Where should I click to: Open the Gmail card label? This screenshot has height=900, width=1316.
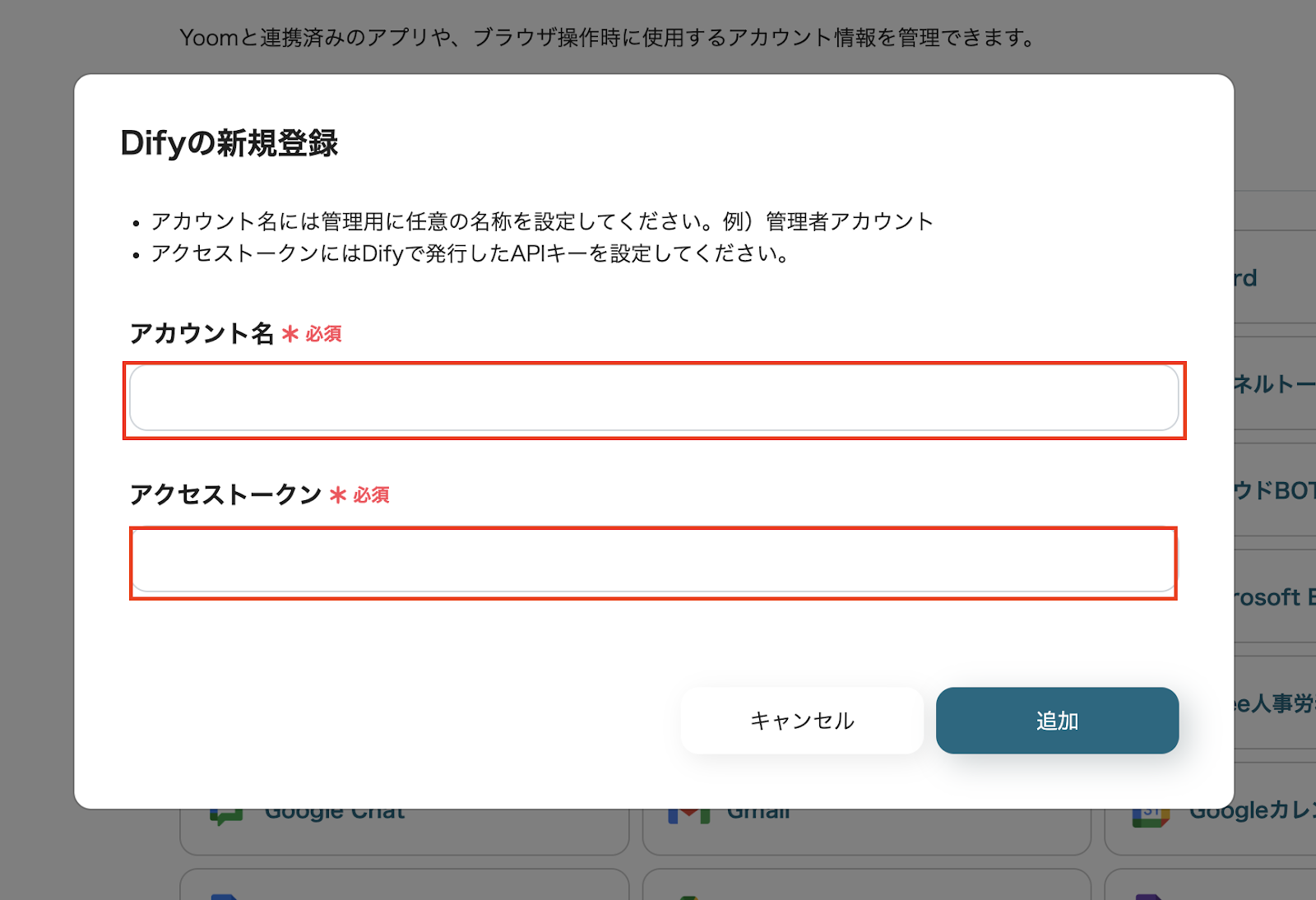(x=758, y=814)
